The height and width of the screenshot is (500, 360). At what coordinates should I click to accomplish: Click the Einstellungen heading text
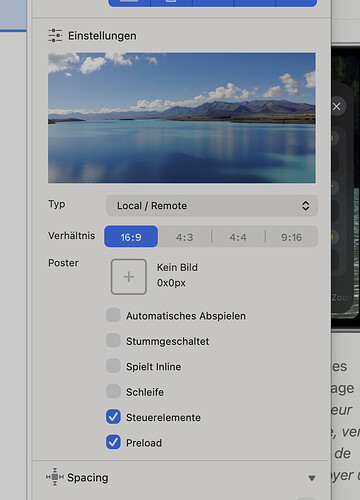pyautogui.click(x=102, y=36)
